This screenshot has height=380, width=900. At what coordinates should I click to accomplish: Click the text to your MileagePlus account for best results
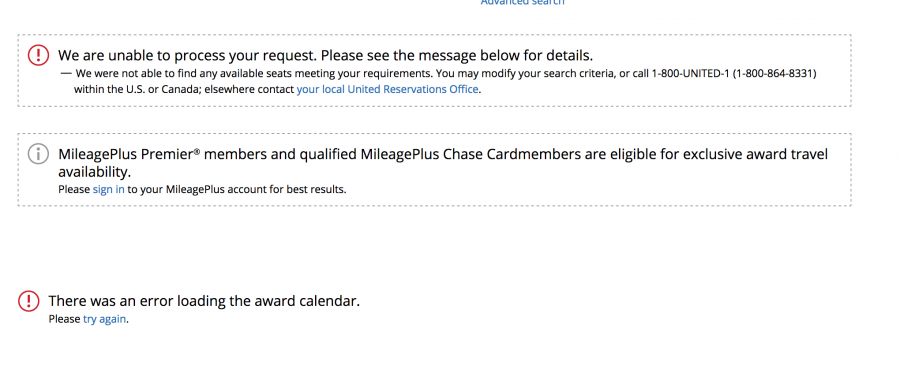(236, 189)
